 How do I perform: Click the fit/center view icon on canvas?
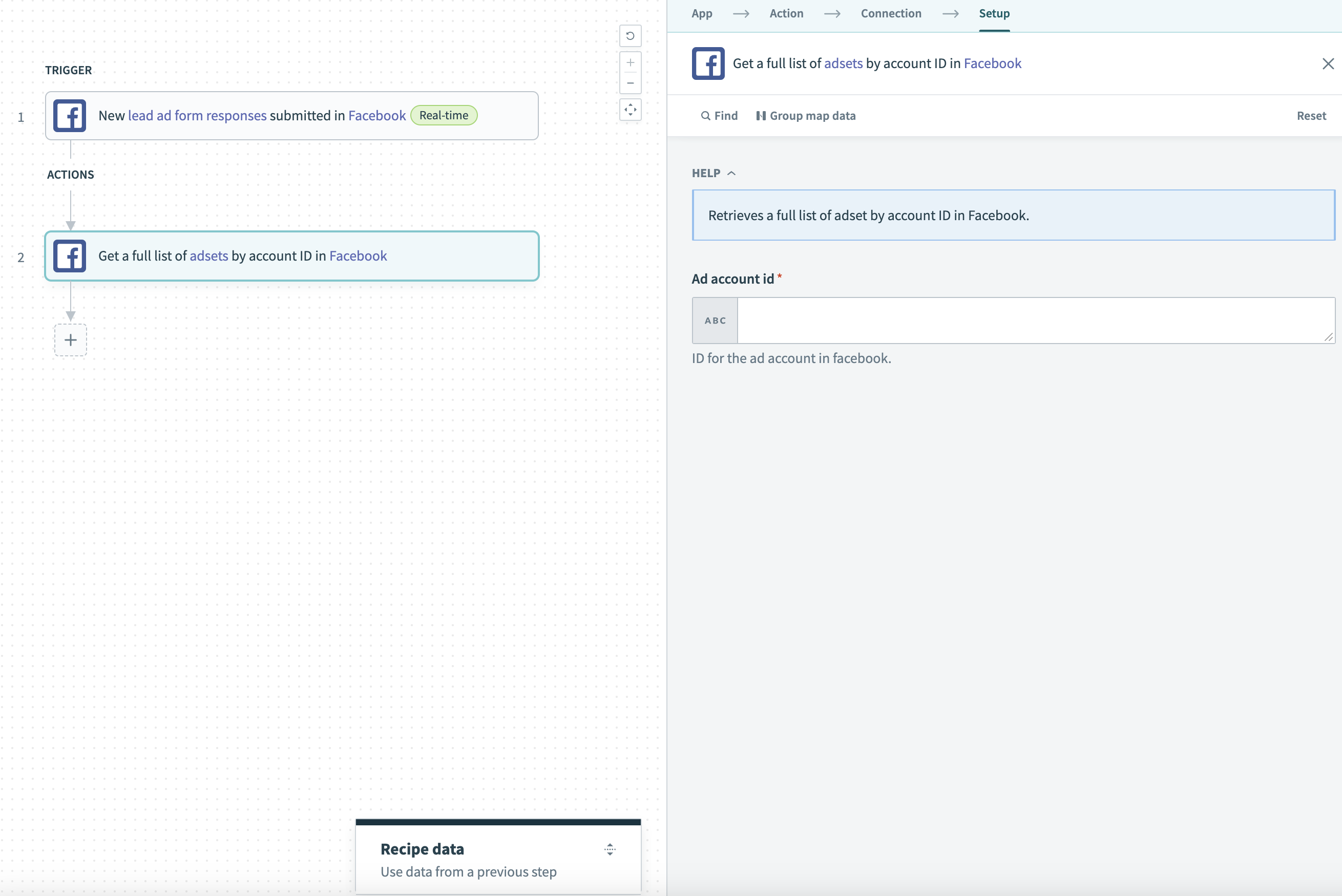coord(631,110)
